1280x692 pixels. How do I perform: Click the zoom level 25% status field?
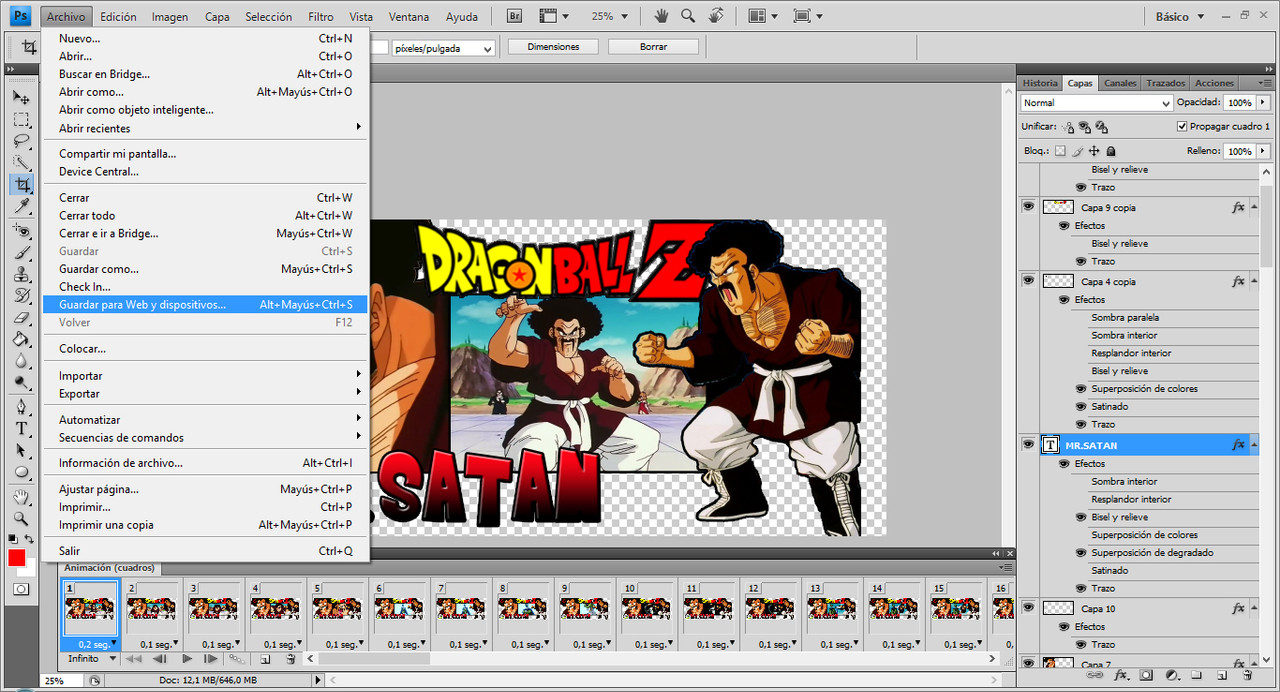[x=62, y=681]
